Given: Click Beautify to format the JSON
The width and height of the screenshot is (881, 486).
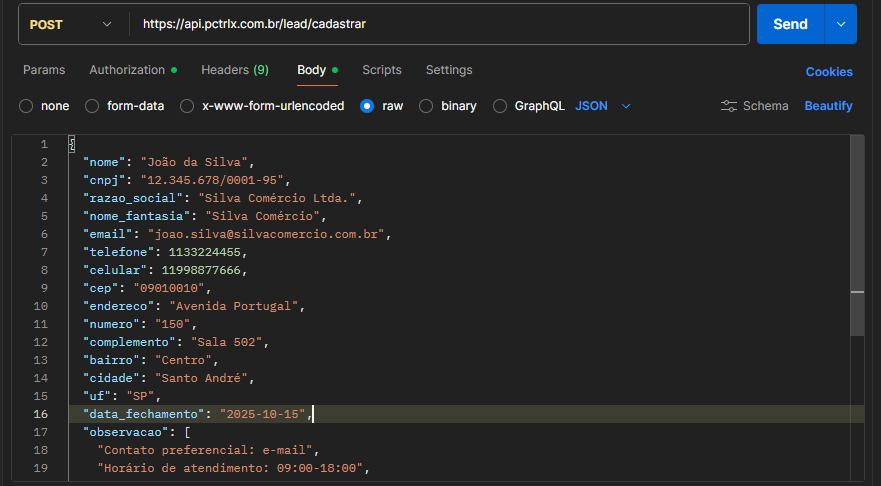Looking at the screenshot, I should (828, 106).
